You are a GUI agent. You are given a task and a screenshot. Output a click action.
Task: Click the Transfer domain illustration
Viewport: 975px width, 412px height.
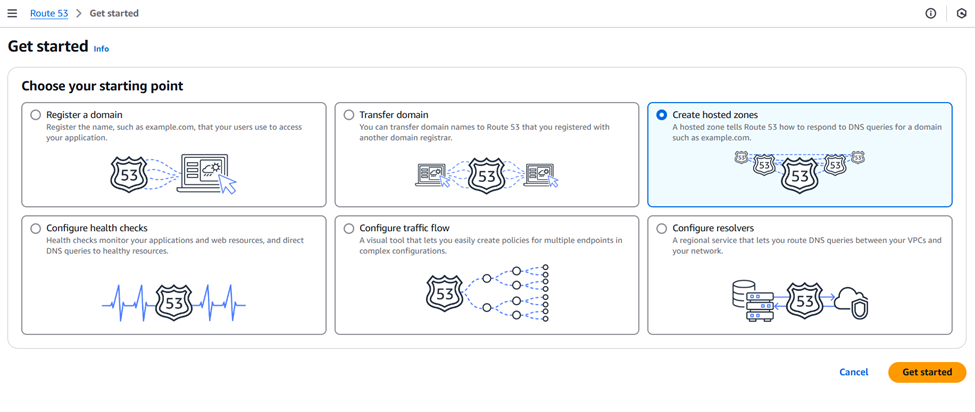coord(486,175)
